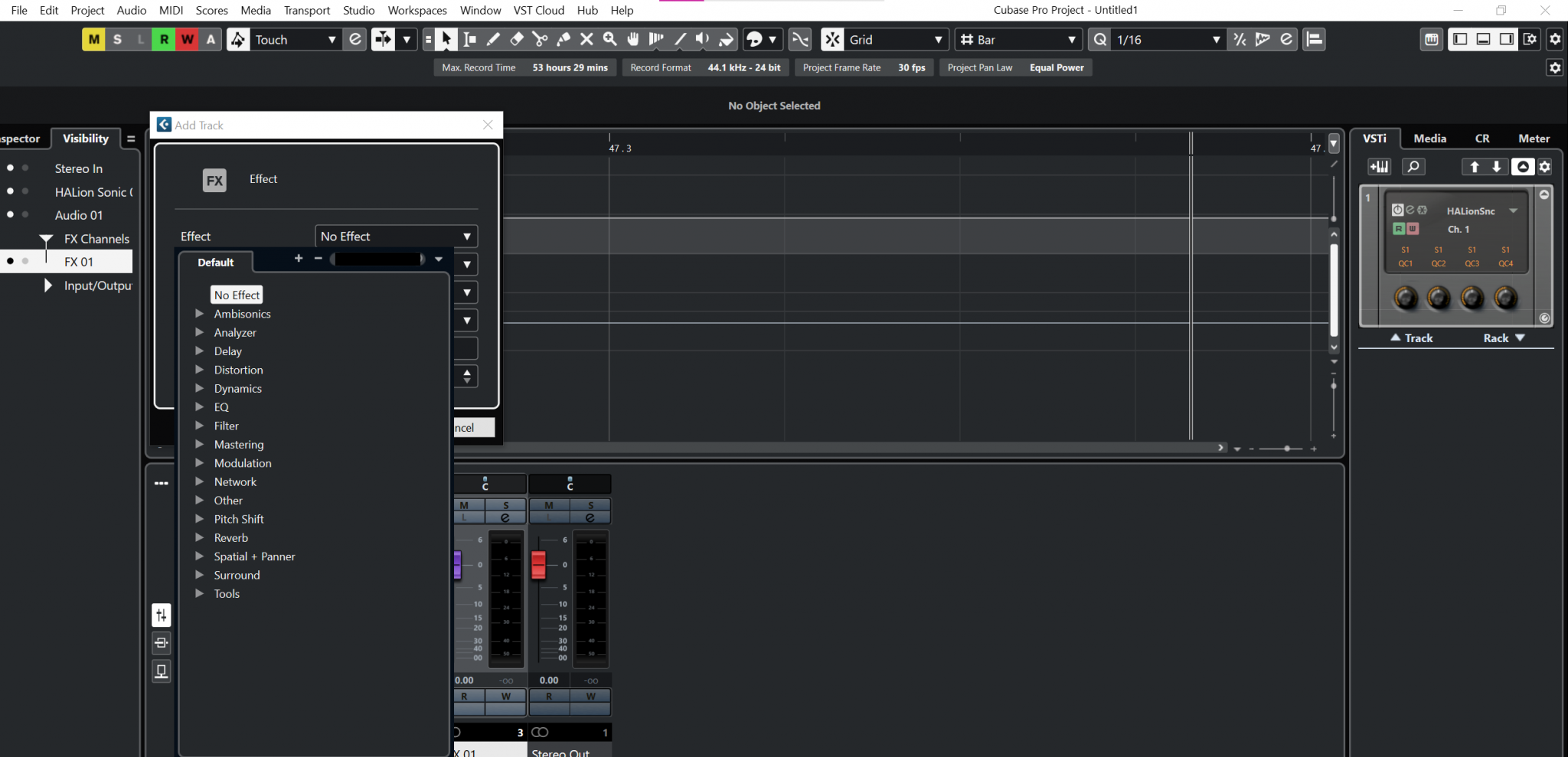Select the Split scissors tool
The width and height of the screenshot is (1568, 757).
[541, 39]
